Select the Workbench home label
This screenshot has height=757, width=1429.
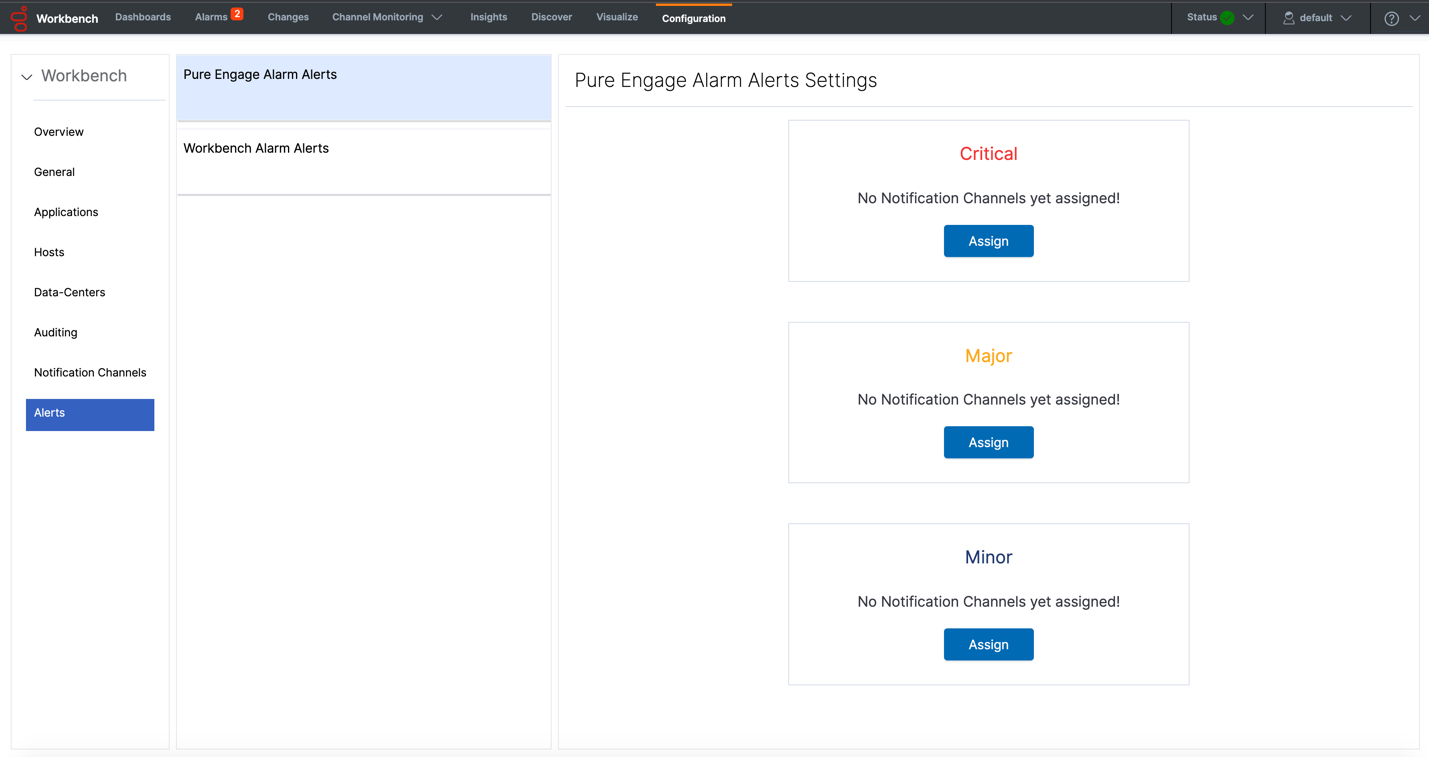[84, 75]
